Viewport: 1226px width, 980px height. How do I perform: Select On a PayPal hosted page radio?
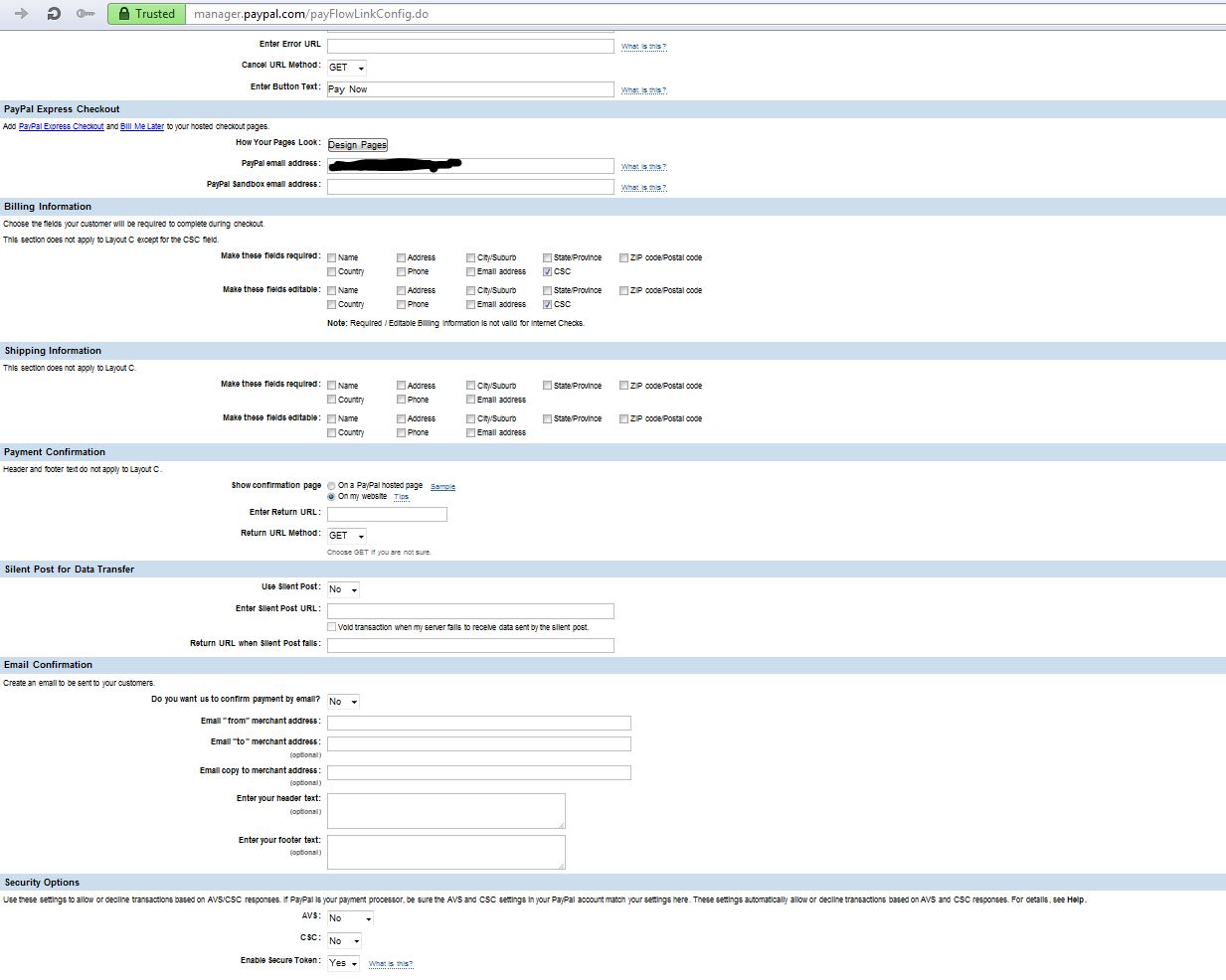[332, 485]
